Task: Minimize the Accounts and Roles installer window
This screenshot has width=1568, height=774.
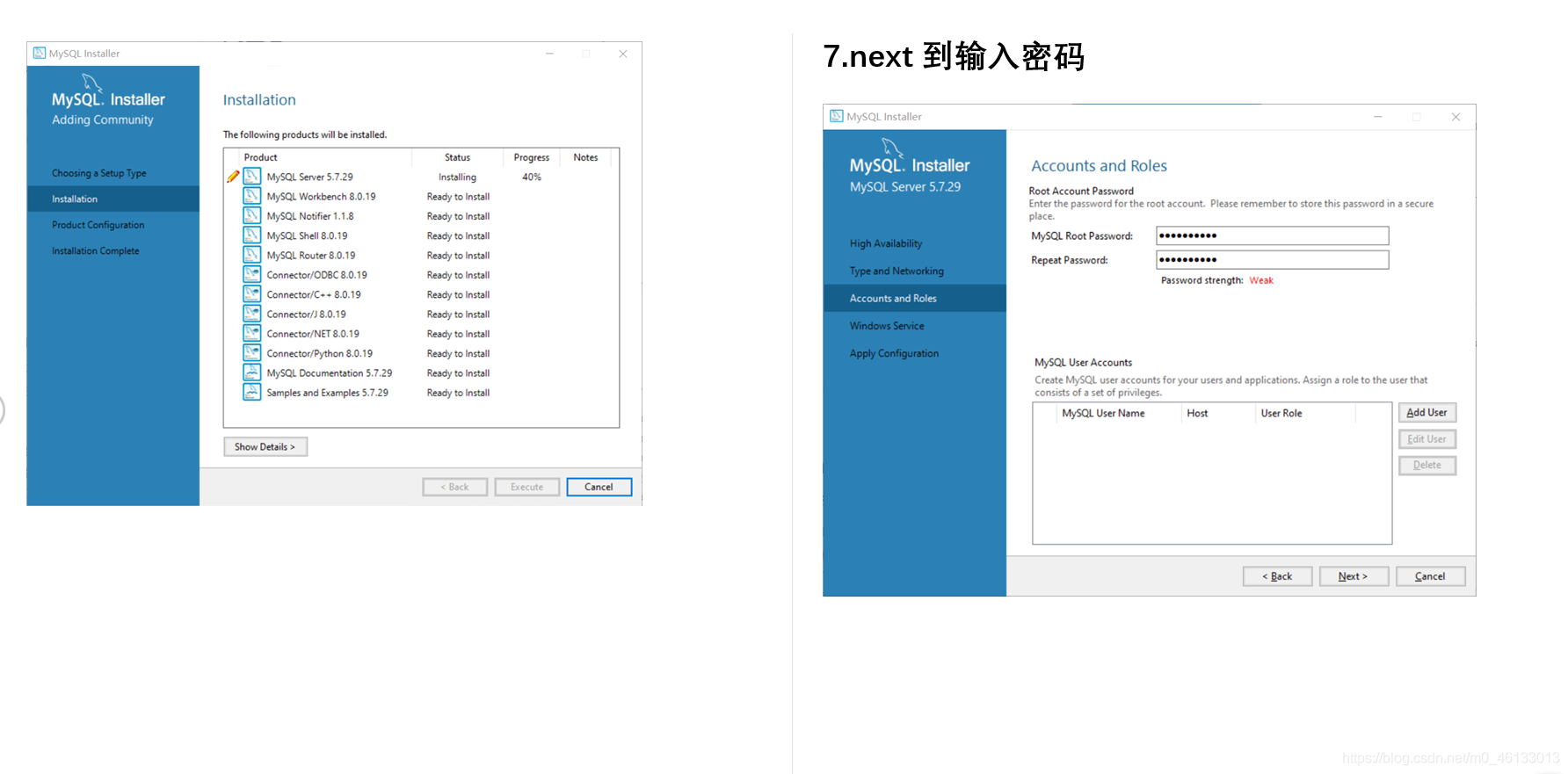Action: coord(1378,117)
